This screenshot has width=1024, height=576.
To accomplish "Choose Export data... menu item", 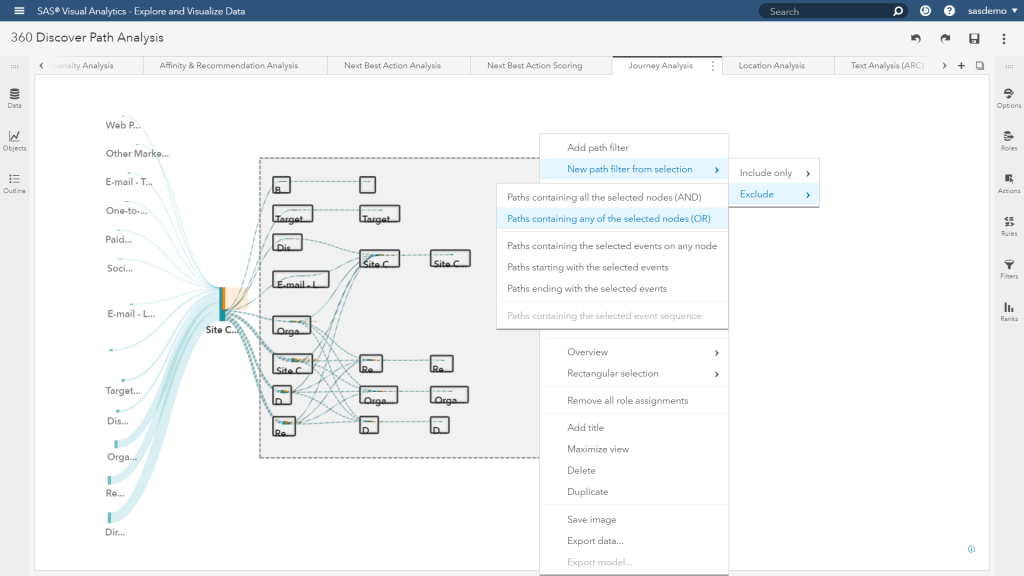I will 633,541.
